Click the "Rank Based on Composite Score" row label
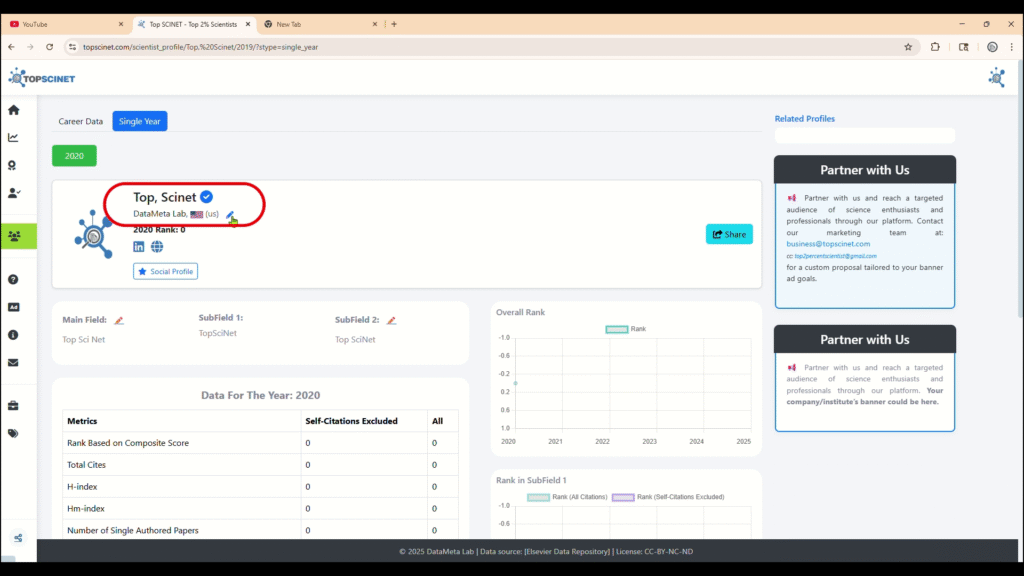The image size is (1024, 576). (128, 443)
